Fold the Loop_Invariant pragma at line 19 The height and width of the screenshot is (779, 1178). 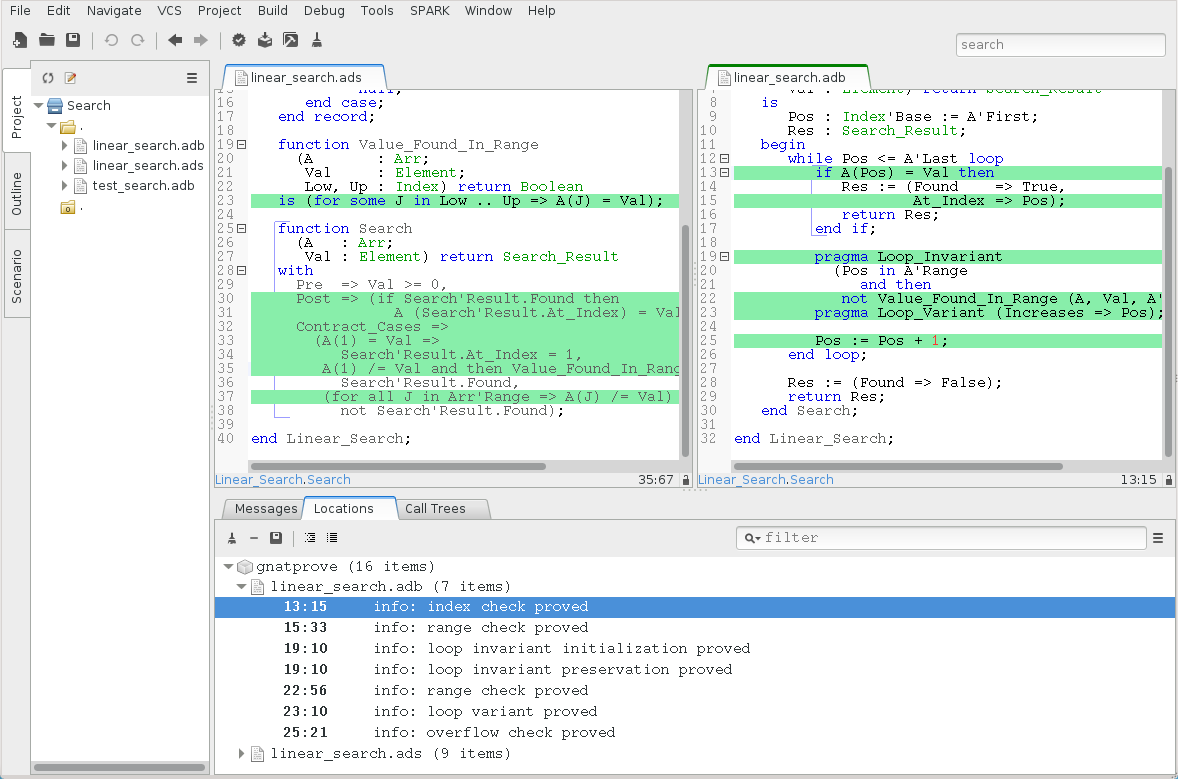coord(725,257)
